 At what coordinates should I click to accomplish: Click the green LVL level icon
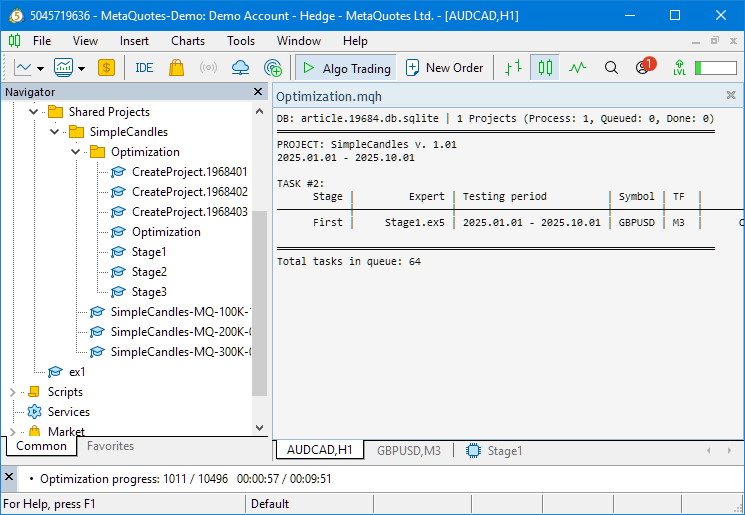click(x=679, y=68)
